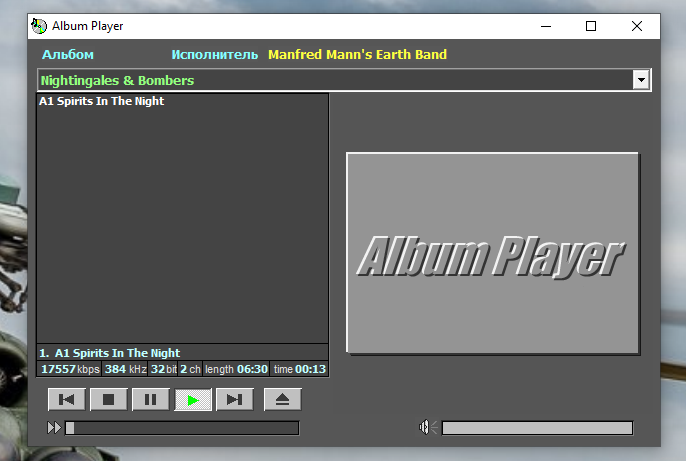Click the 17557 kbps bitrate readout
This screenshot has height=461, width=686.
[70, 369]
